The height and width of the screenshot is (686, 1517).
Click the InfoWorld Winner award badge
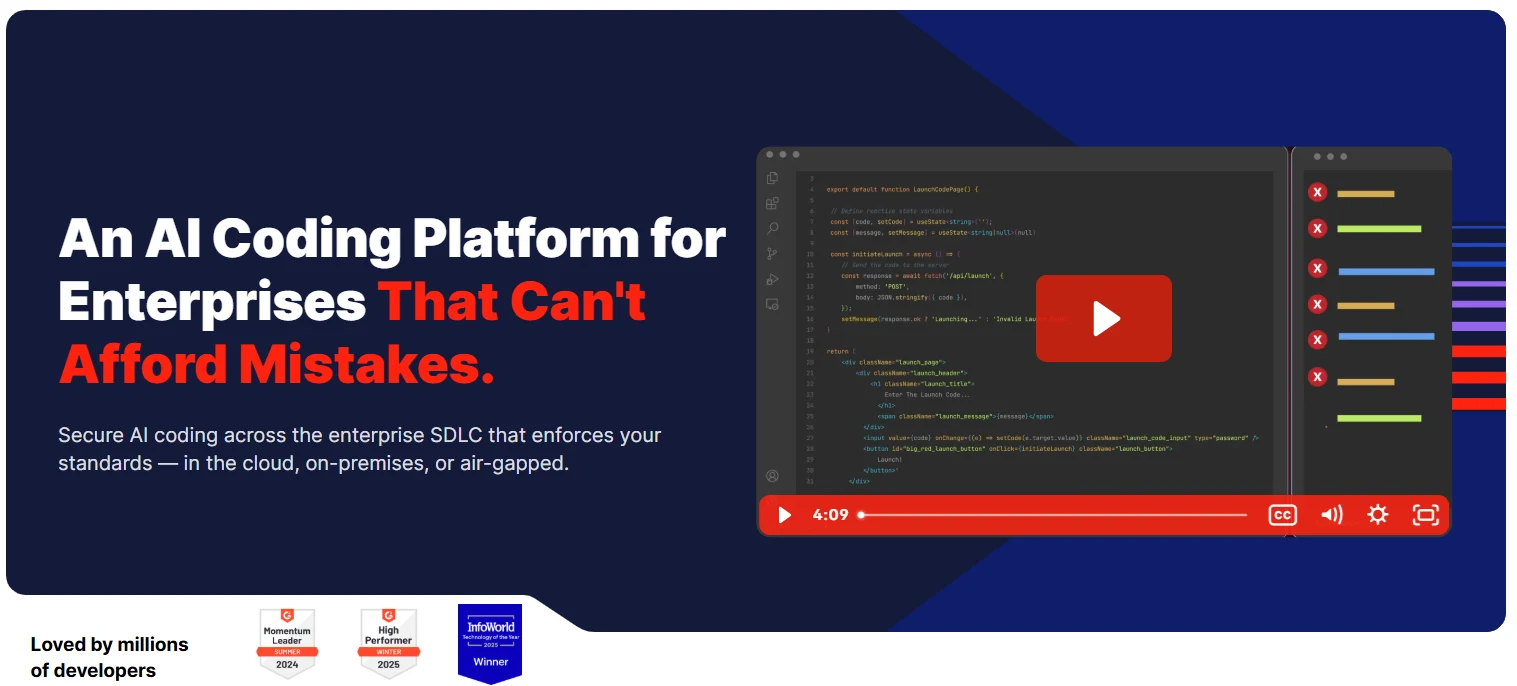click(x=490, y=643)
